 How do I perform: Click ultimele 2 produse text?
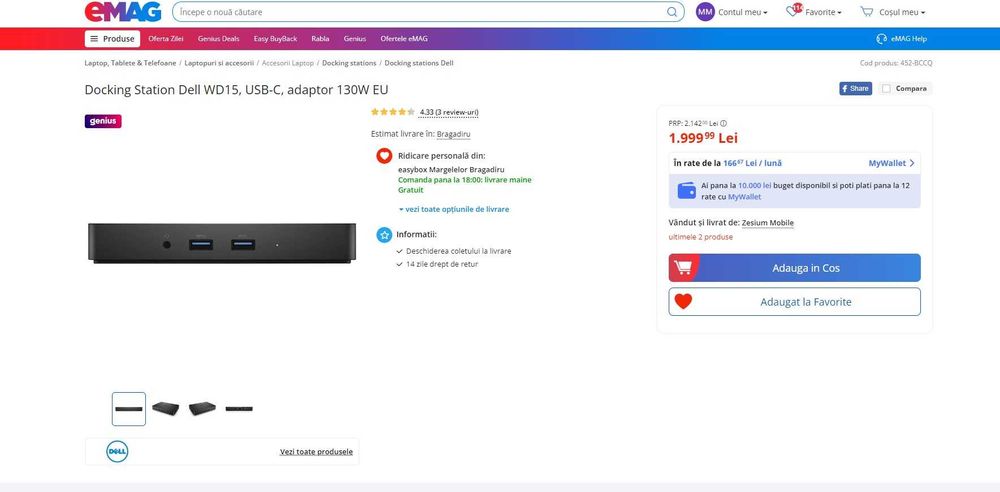point(700,237)
